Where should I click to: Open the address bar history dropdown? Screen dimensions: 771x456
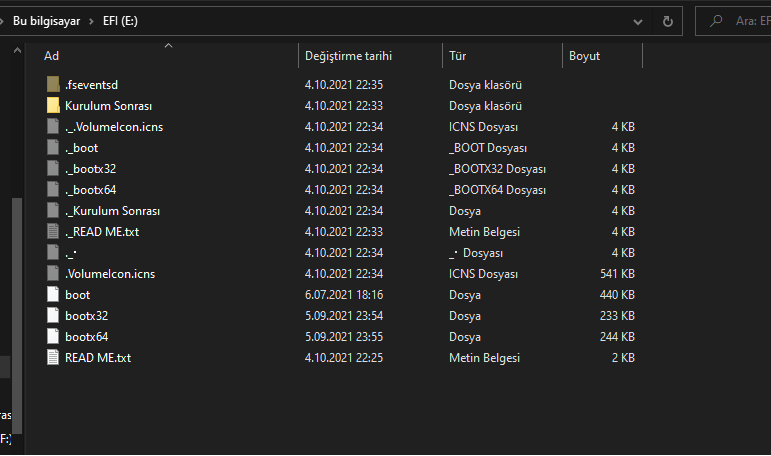pos(638,20)
